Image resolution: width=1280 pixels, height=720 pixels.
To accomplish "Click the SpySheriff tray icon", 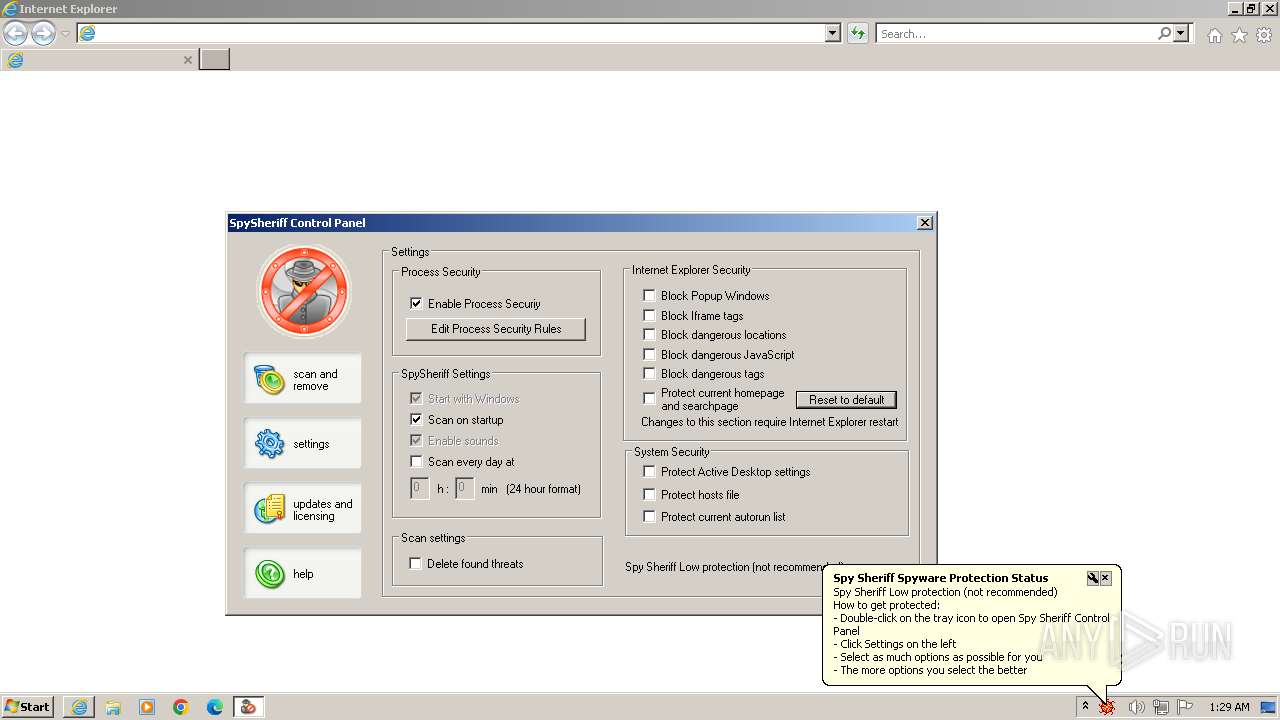I will 1107,707.
